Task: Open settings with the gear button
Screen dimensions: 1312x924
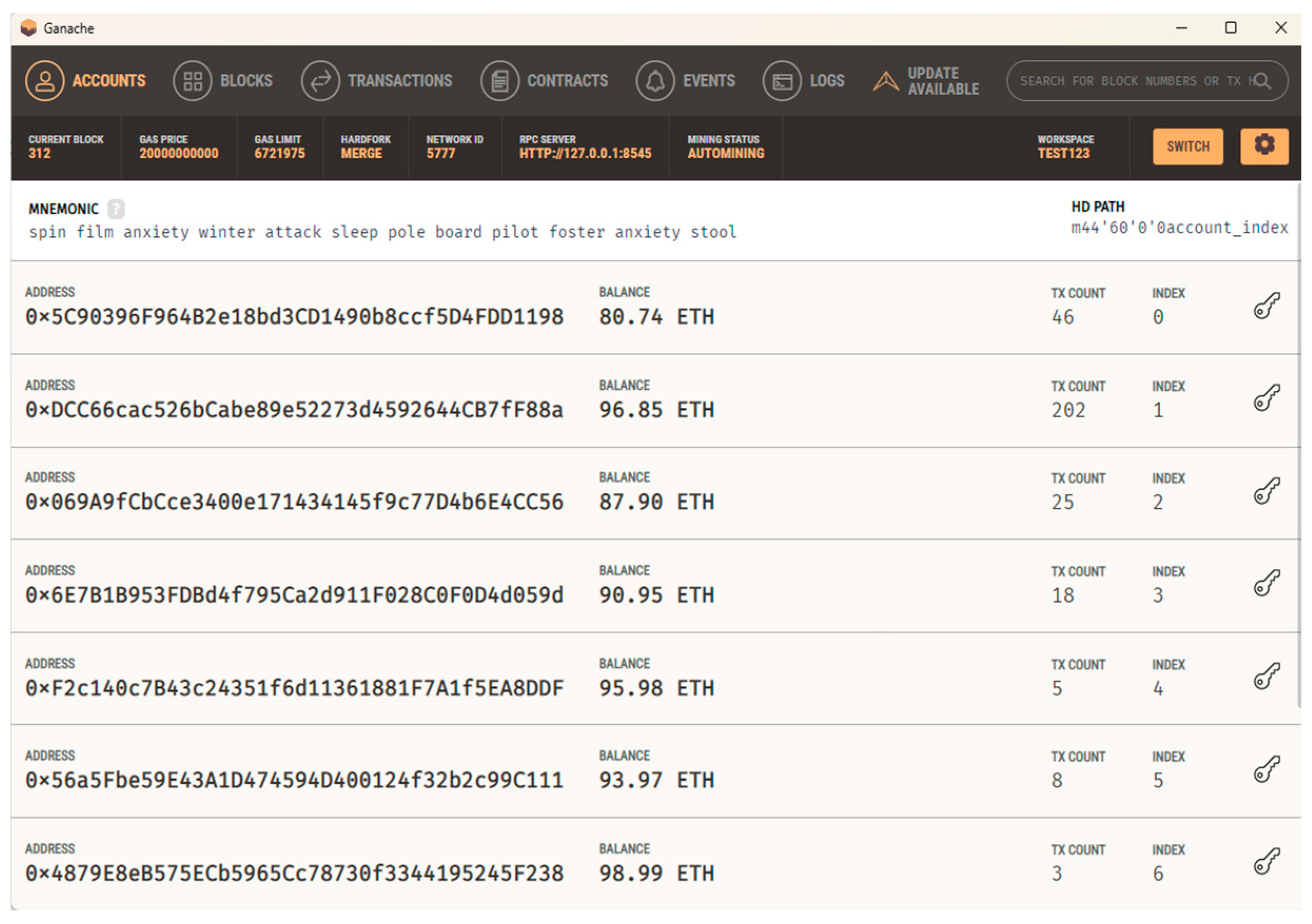Action: tap(1264, 146)
